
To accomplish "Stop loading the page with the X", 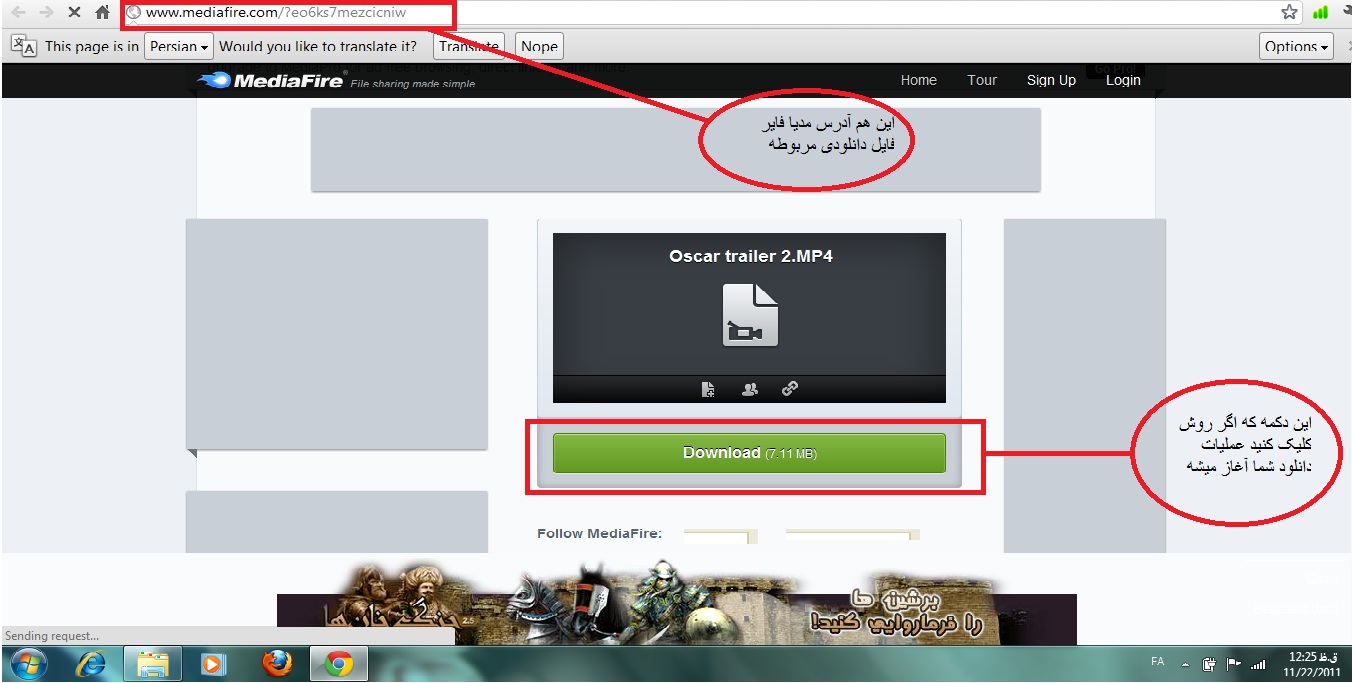I will click(x=74, y=13).
